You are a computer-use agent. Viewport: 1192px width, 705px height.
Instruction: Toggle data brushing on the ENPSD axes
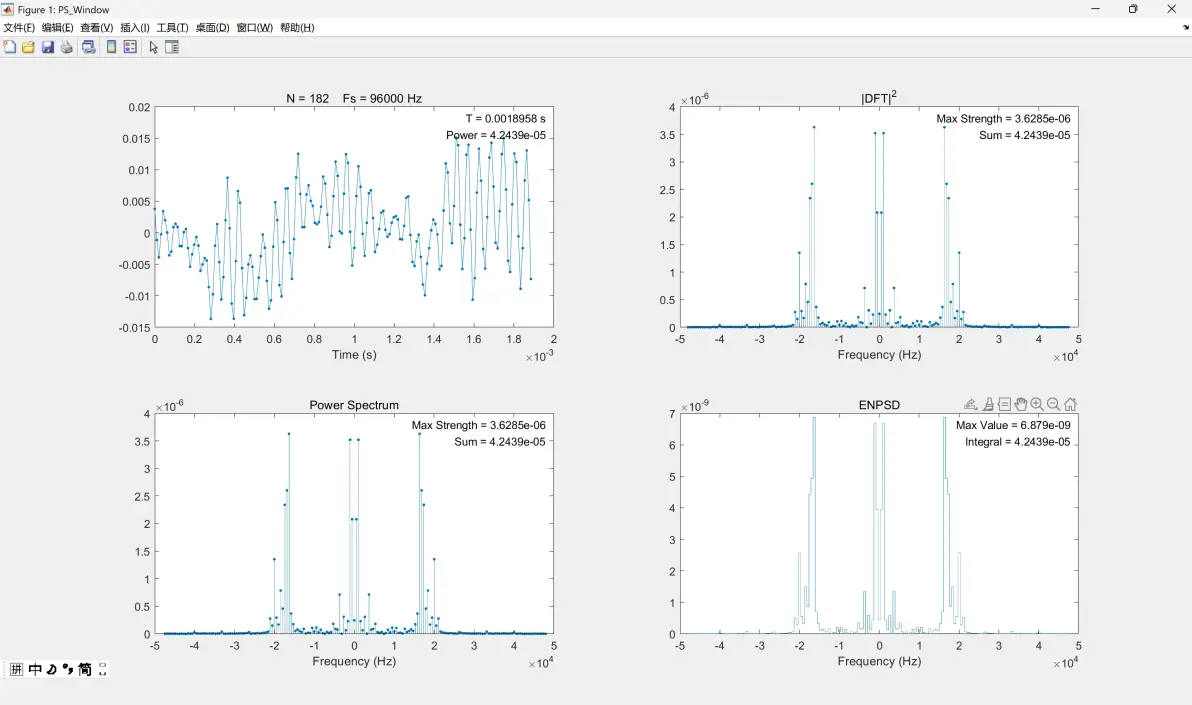click(x=988, y=405)
